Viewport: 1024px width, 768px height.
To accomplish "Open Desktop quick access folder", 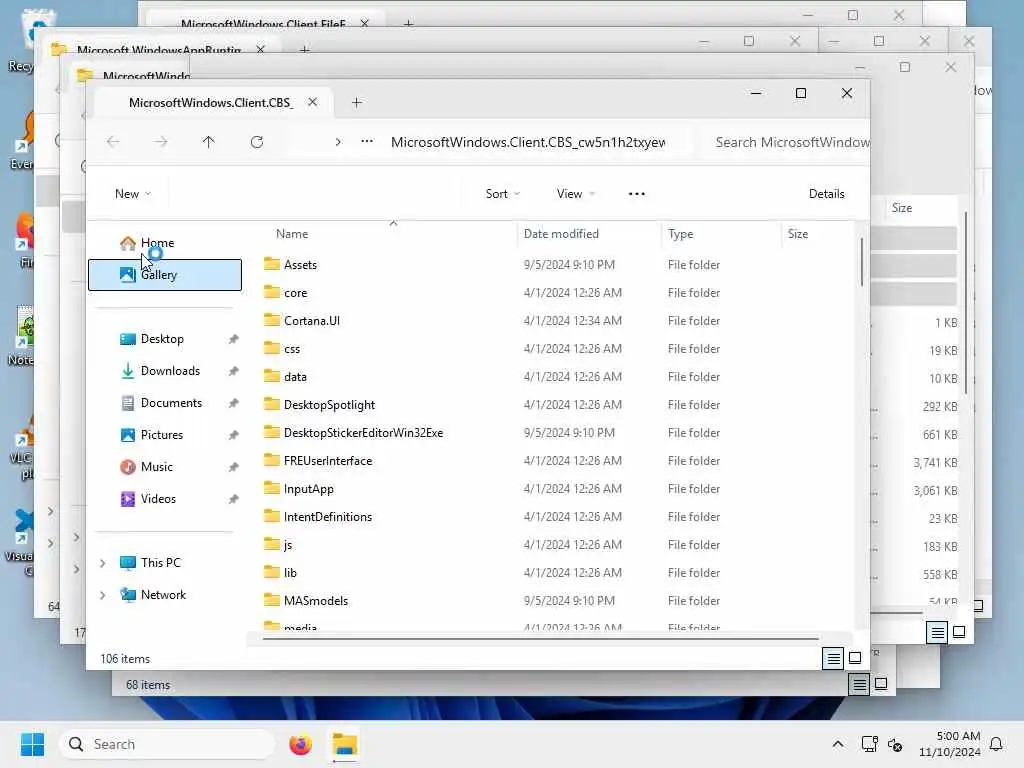I will pos(162,339).
